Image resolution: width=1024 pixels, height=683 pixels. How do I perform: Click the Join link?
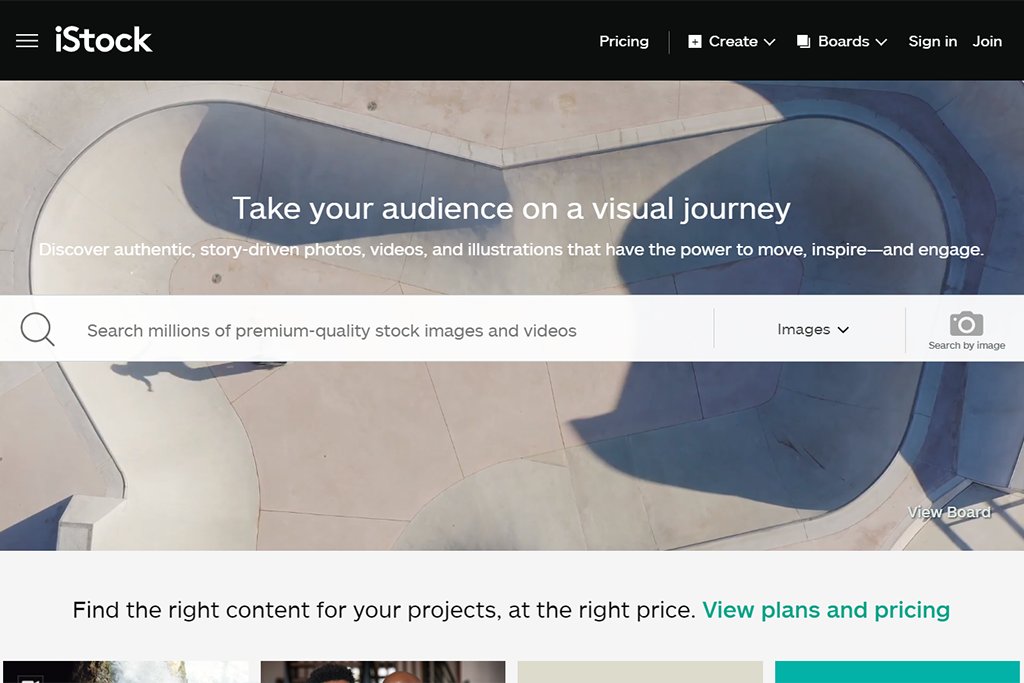click(x=987, y=41)
